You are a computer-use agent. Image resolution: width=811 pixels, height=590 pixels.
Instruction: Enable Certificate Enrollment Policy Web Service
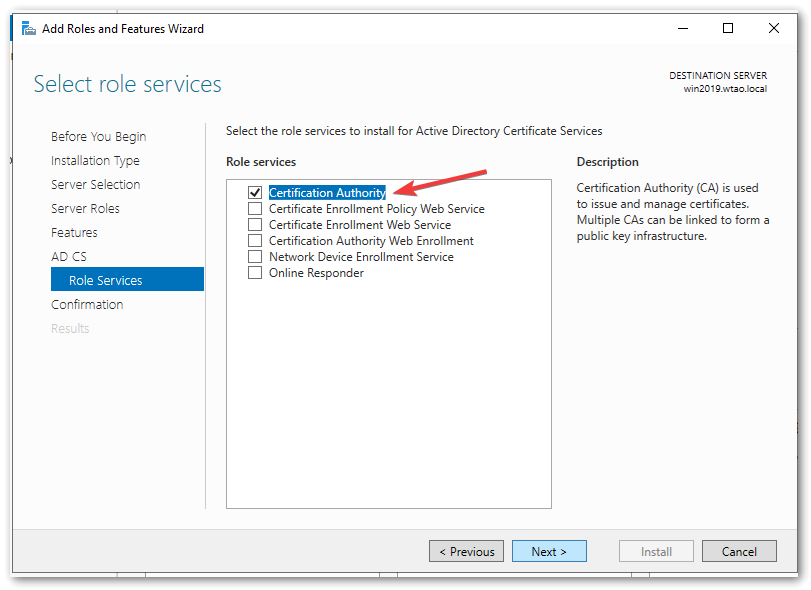pos(255,209)
